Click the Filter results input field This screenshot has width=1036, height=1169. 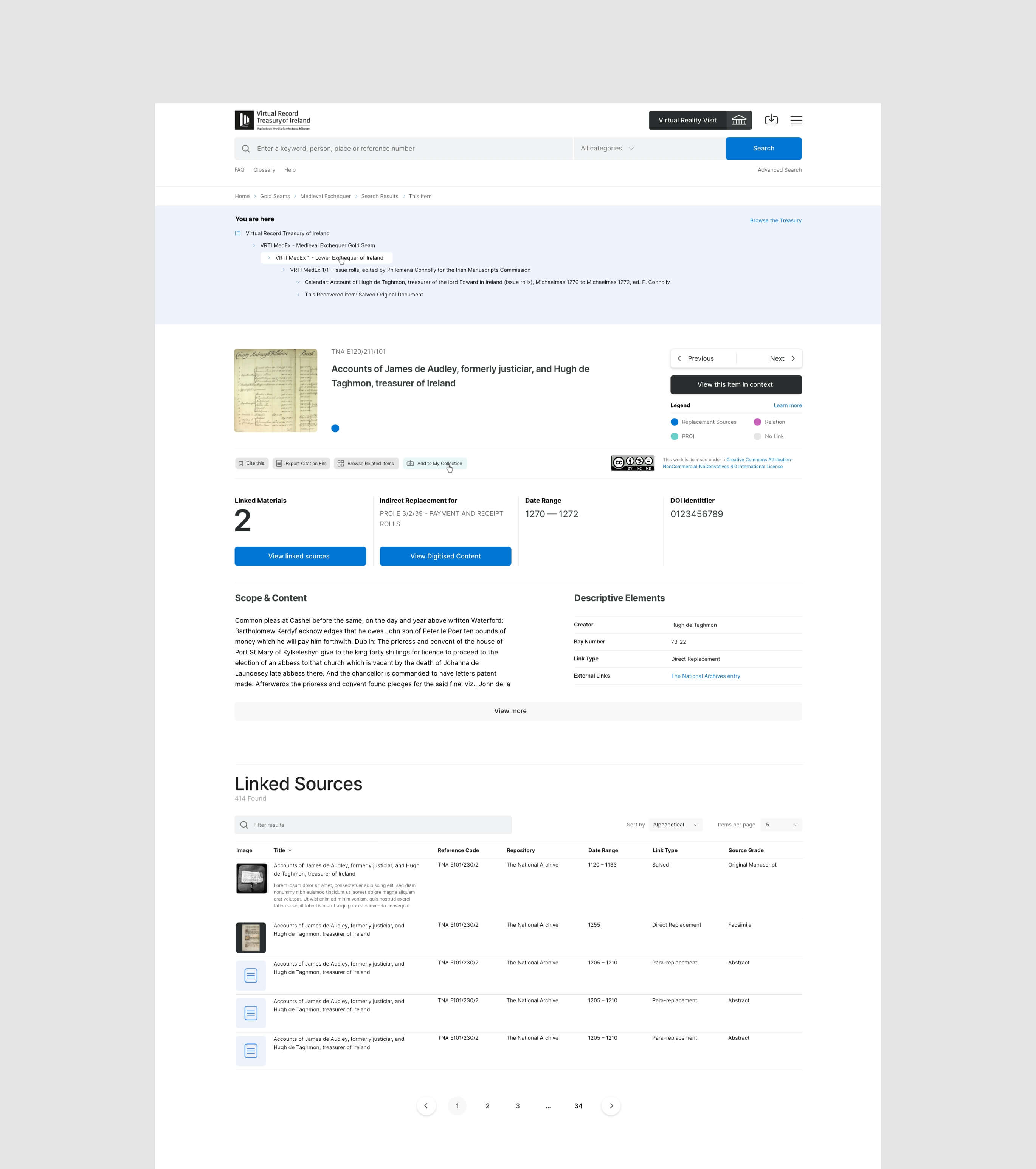click(x=373, y=825)
